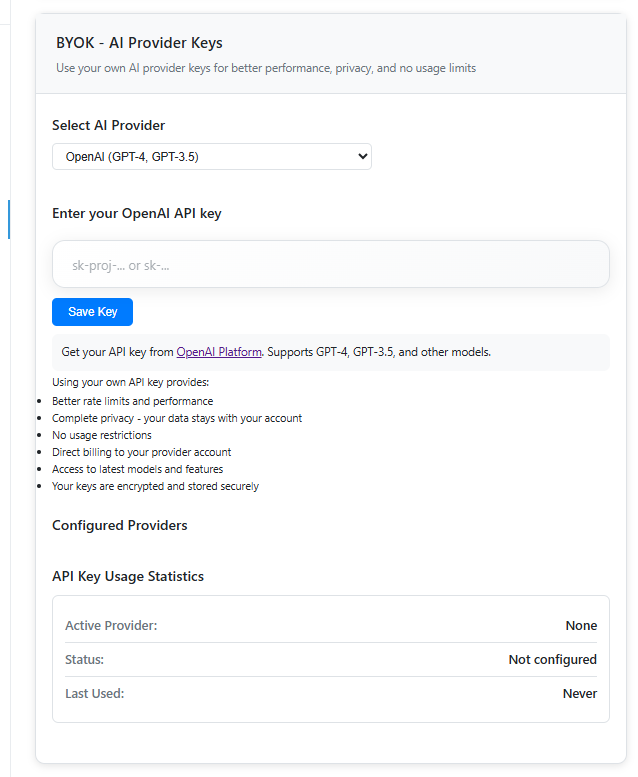Click the keys encrypted and stored securely bullet
This screenshot has height=777, width=638.
[155, 486]
